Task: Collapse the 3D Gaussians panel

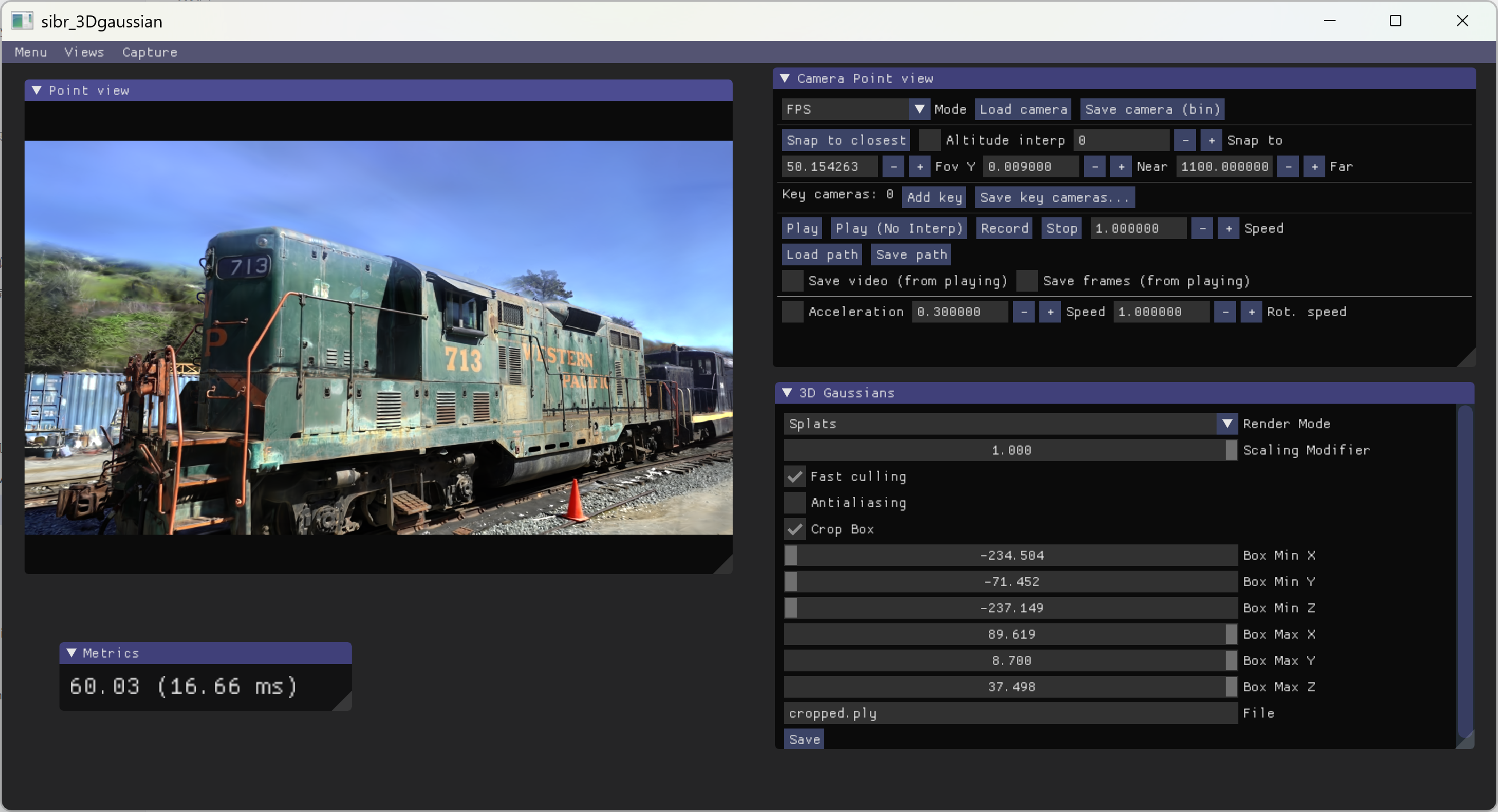Action: coord(787,393)
